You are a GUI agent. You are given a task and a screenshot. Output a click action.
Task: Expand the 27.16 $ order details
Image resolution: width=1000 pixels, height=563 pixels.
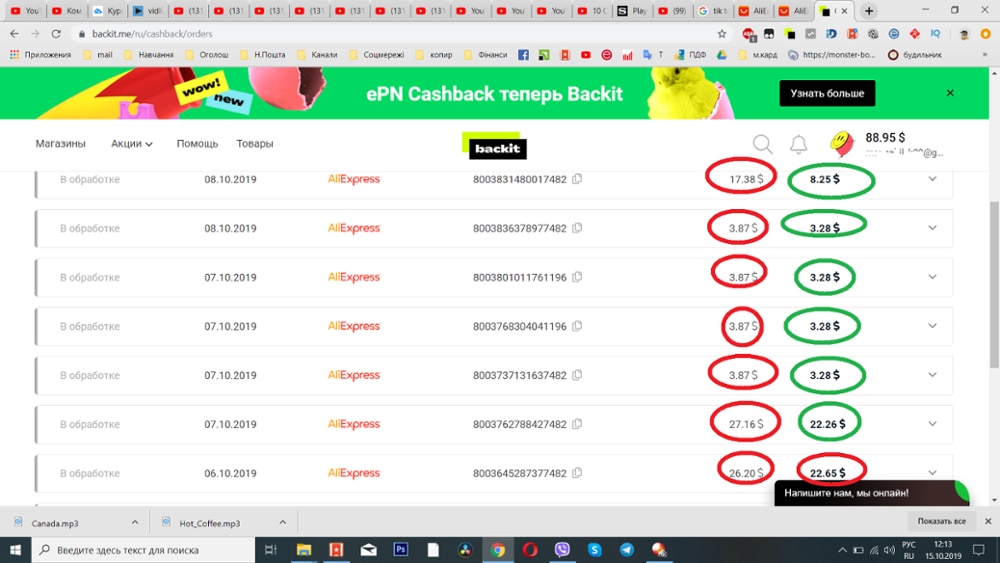pos(932,425)
